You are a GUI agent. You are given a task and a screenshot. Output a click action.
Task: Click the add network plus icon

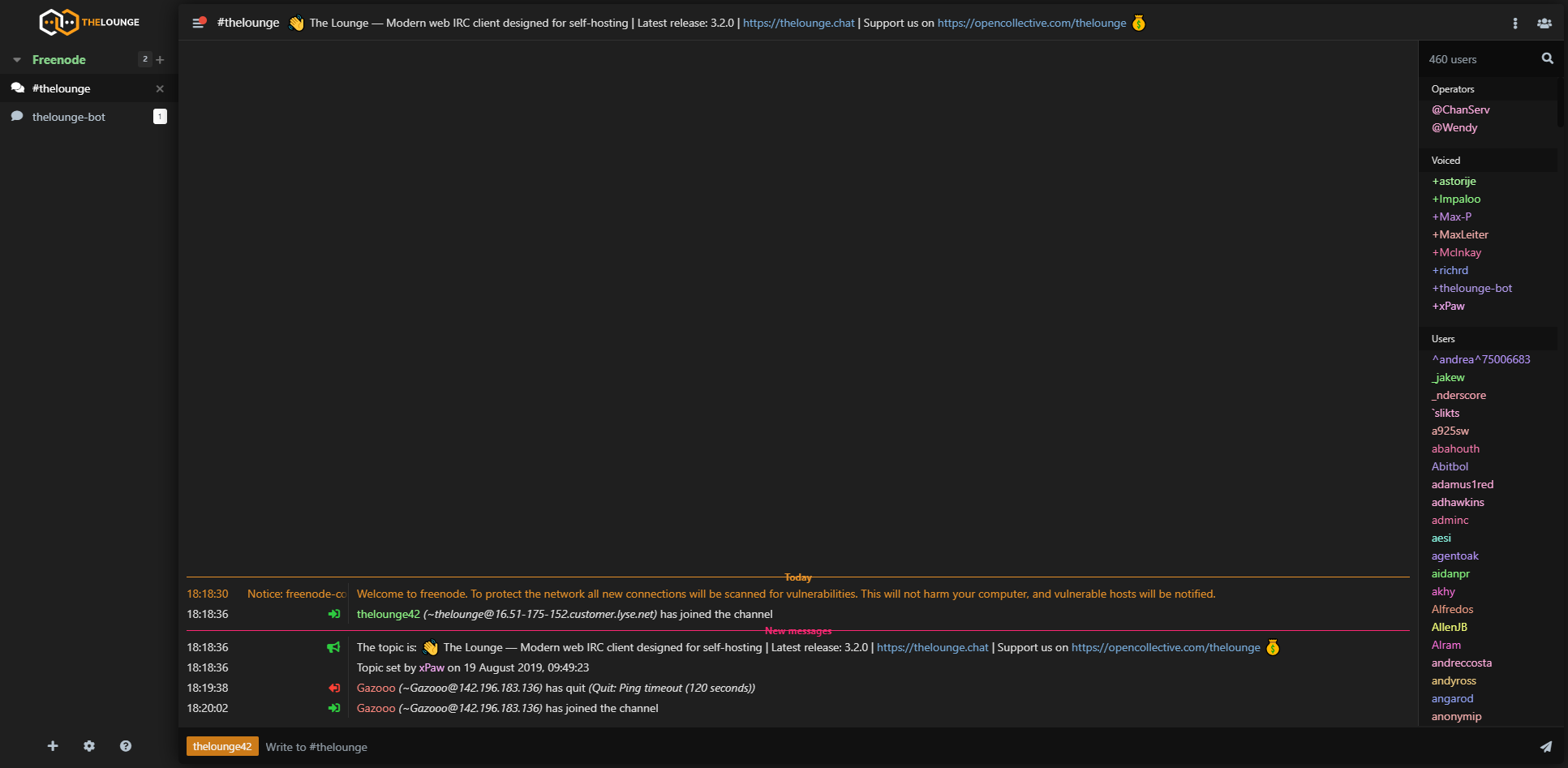coord(53,746)
